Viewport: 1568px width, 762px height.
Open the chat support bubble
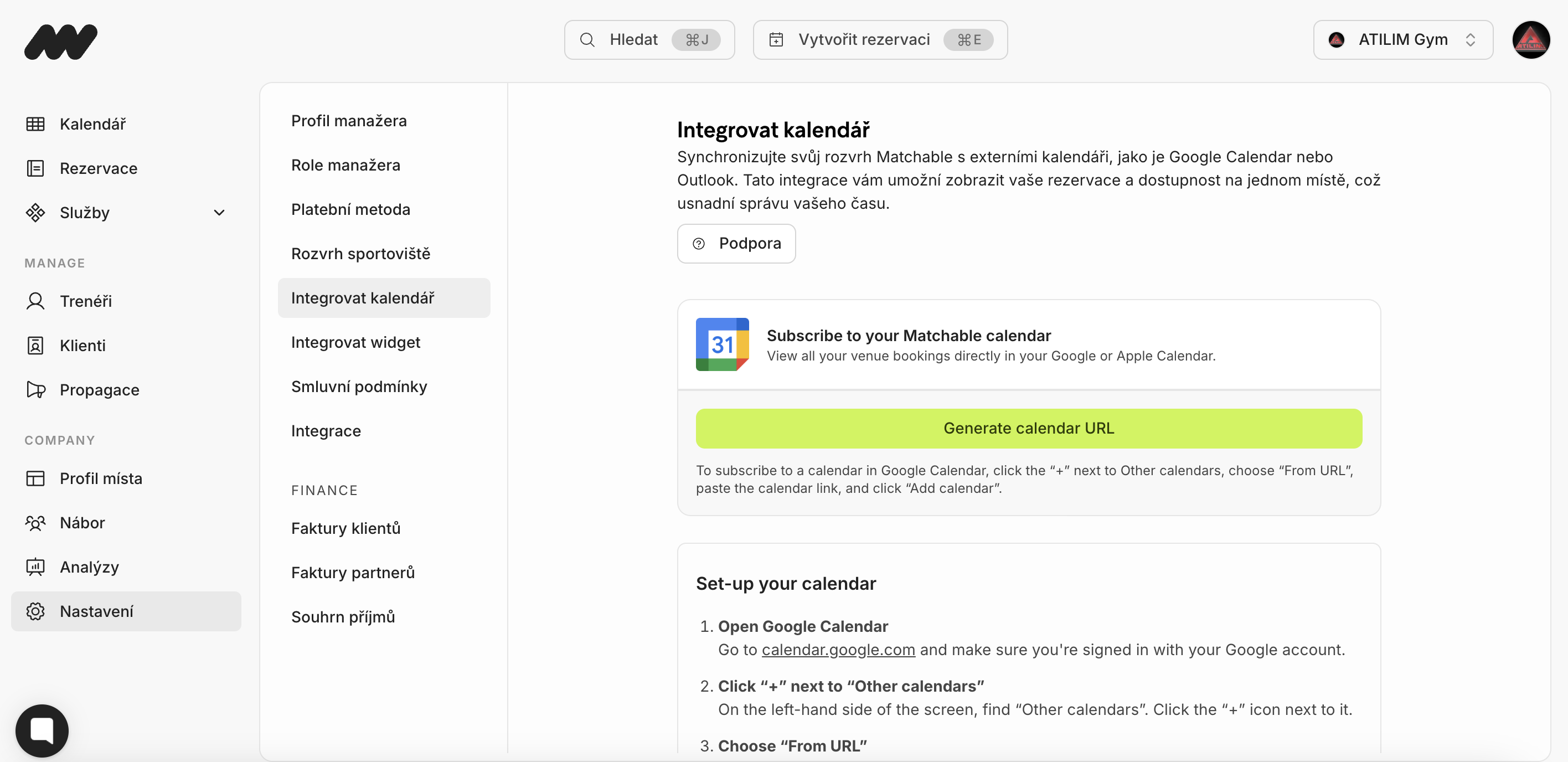tap(42, 730)
